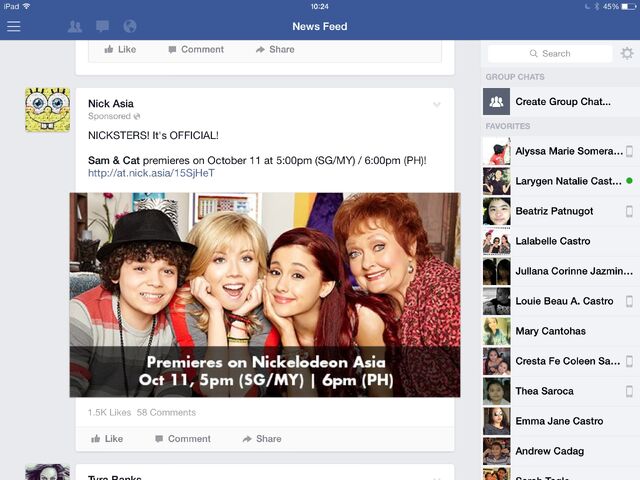Open the Nick Asia page name

(x=111, y=103)
